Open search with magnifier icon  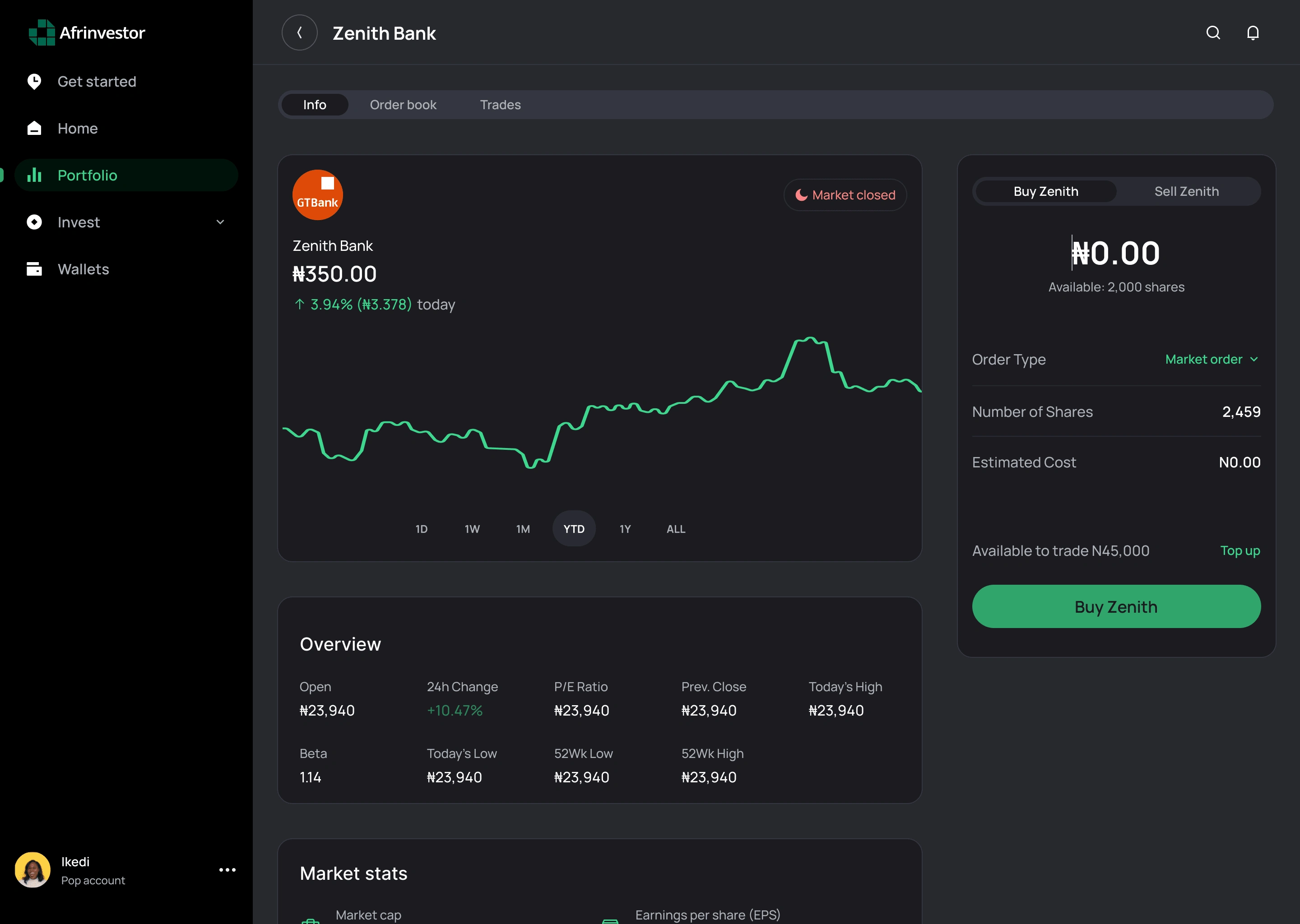[x=1213, y=33]
